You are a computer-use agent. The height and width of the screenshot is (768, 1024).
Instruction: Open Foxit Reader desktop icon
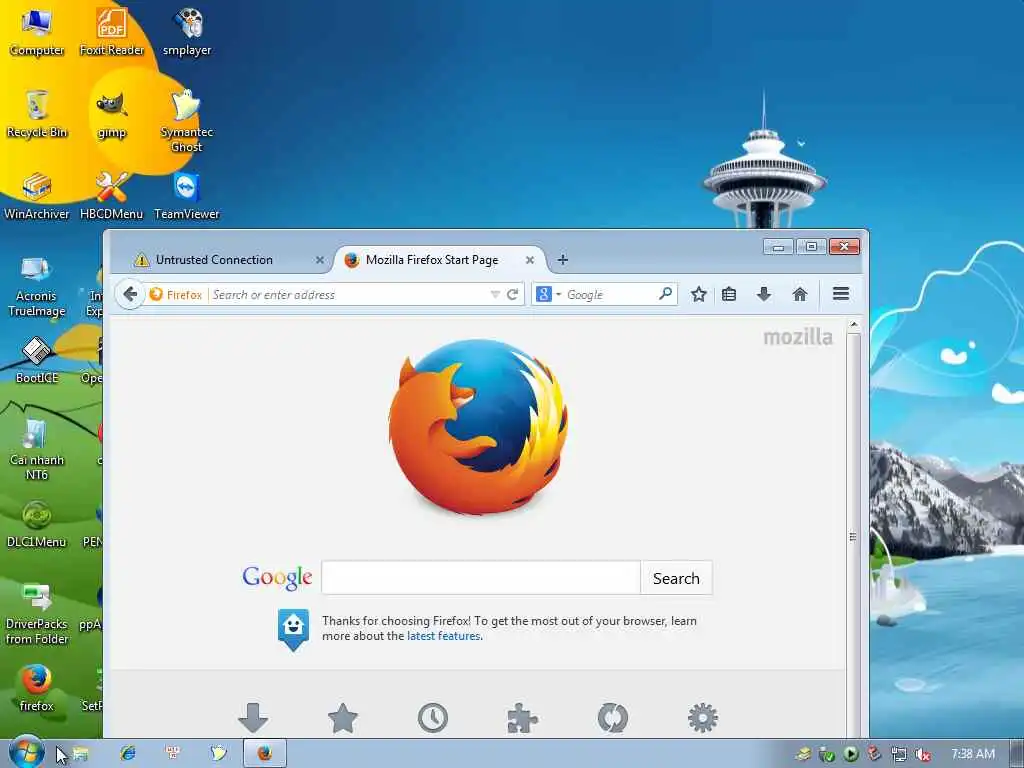click(112, 31)
